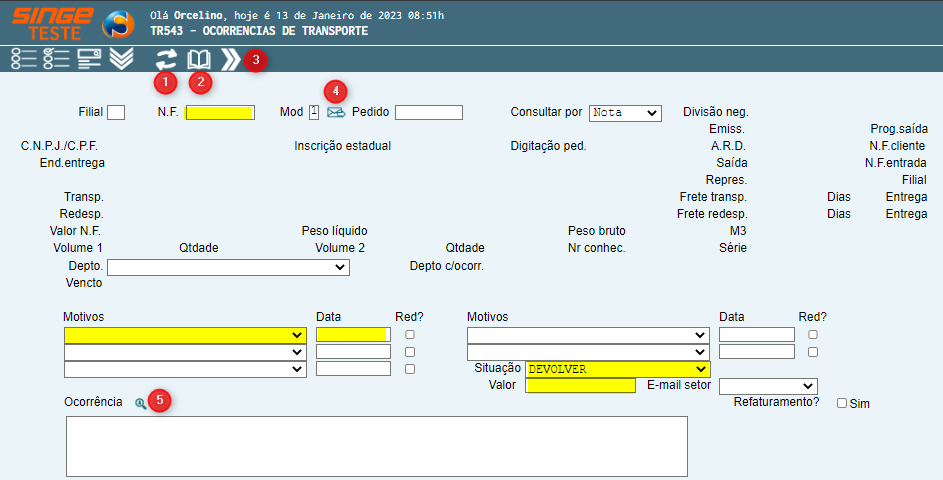943x480 pixels.
Task: Open the Situação DEVOLVER dropdown
Action: click(618, 369)
